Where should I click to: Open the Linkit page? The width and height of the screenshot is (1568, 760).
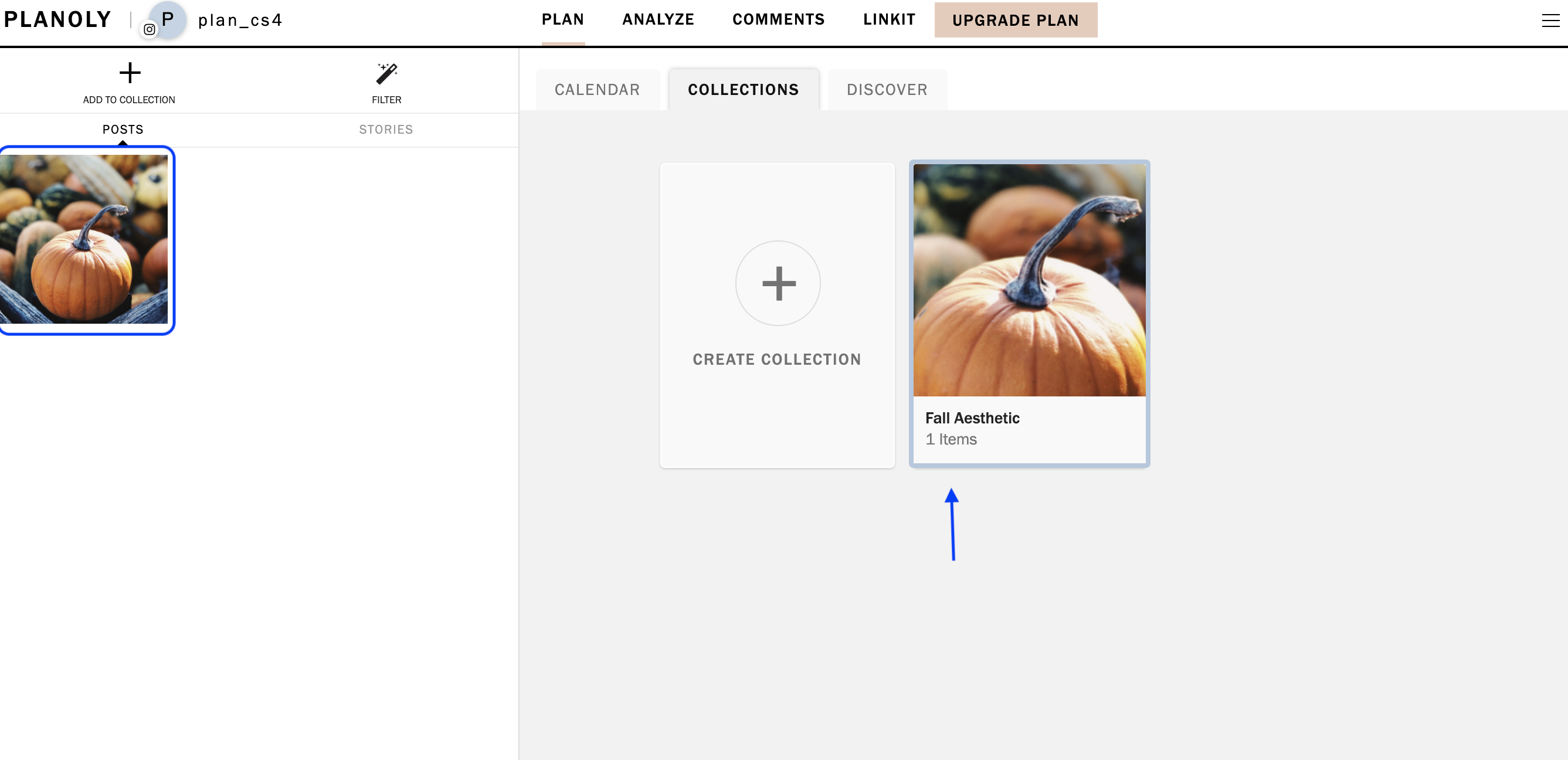(x=890, y=19)
